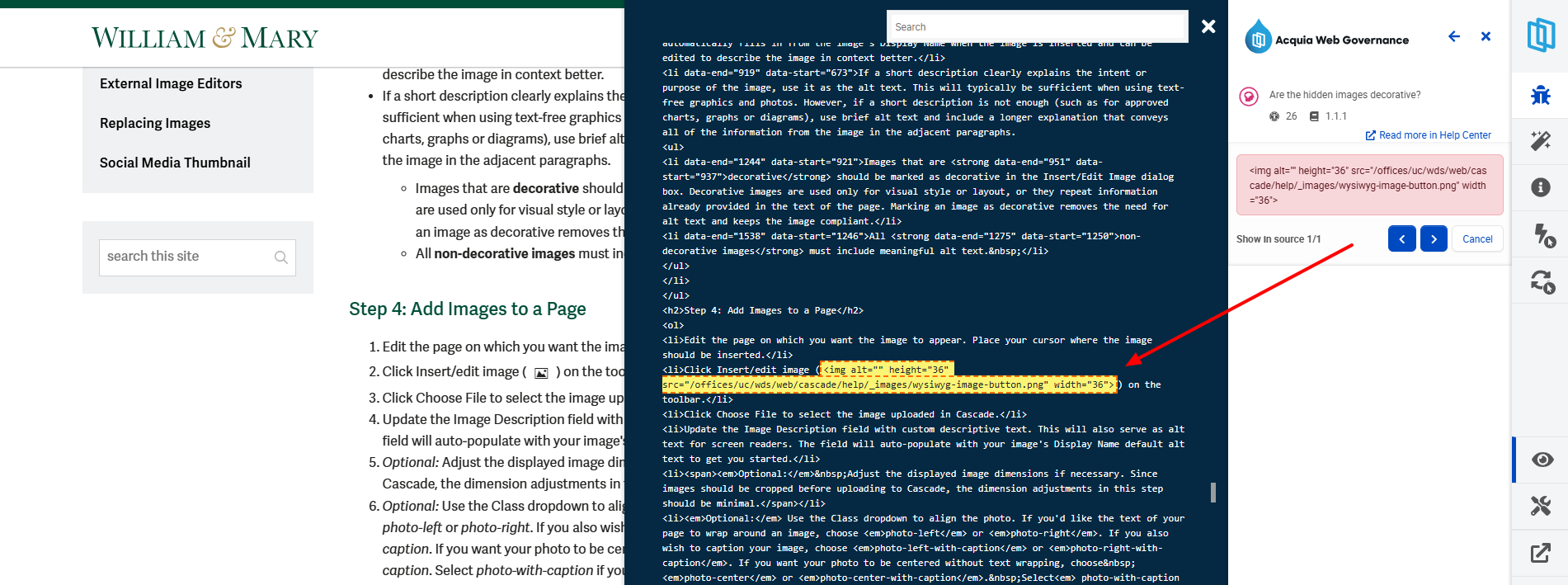
Task: Click 'Edit the page on which you want' list item
Action: 503,347
